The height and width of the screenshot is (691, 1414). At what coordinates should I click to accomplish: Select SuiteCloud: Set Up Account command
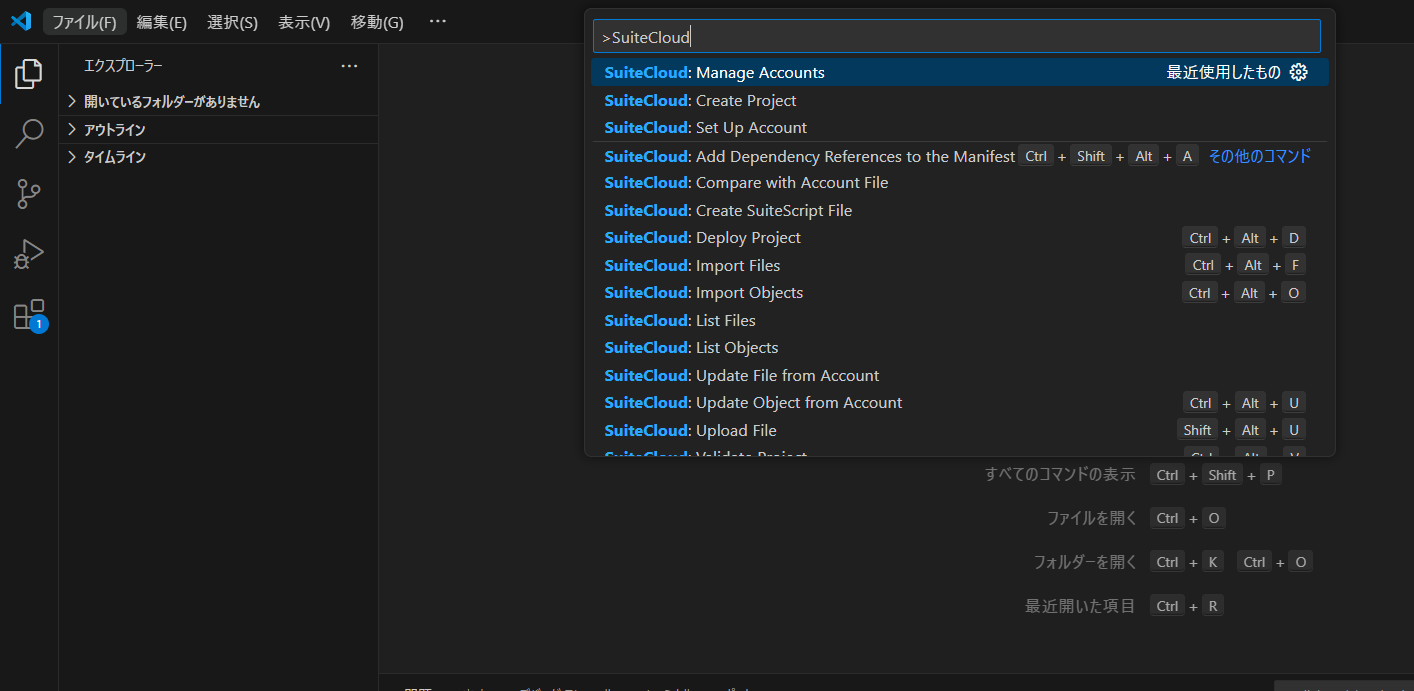[960, 128]
